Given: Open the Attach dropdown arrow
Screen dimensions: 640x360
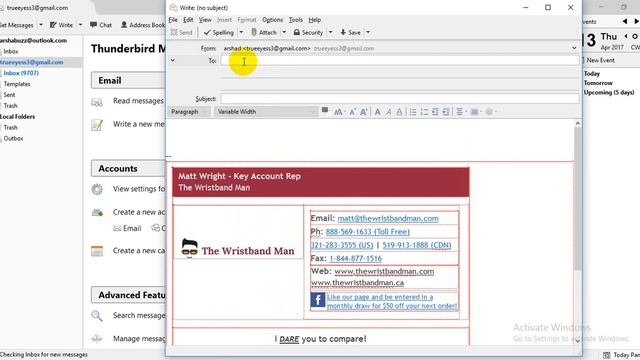Looking at the screenshot, I should [284, 32].
